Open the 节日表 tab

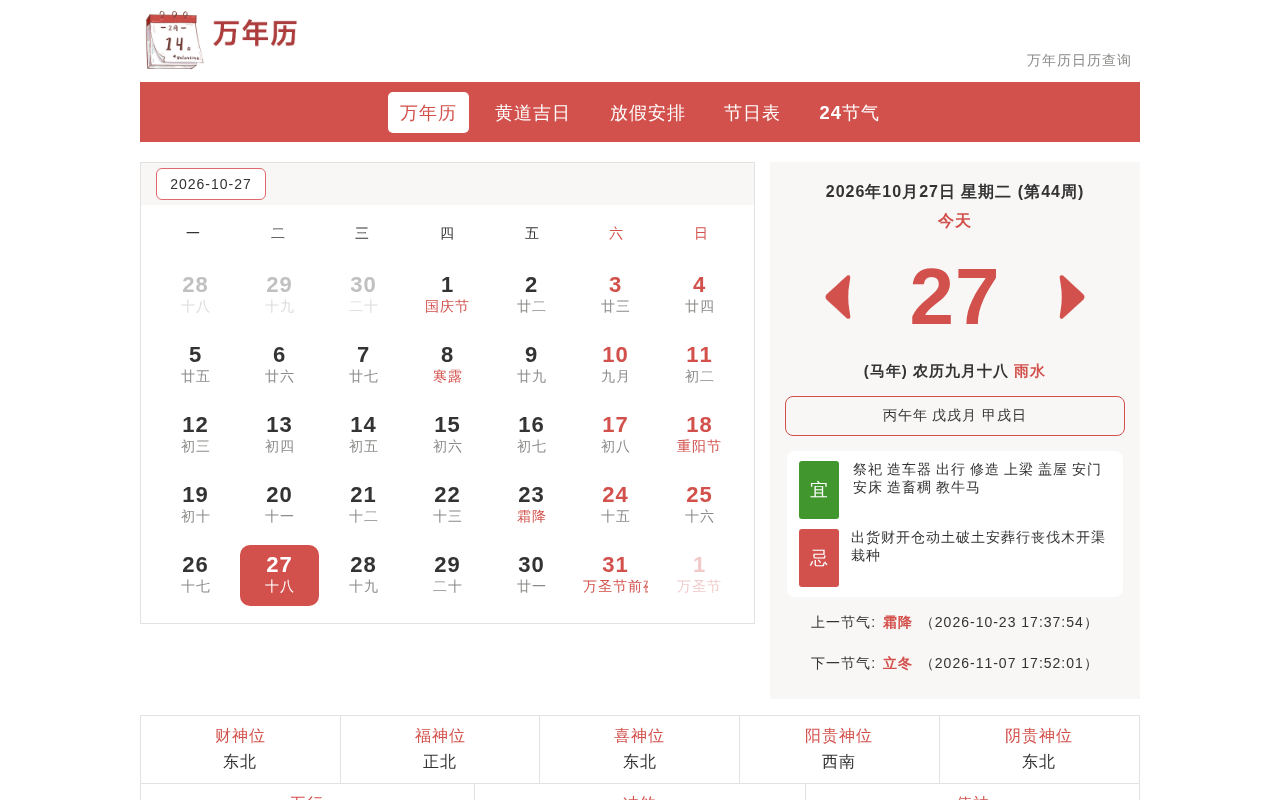click(752, 113)
